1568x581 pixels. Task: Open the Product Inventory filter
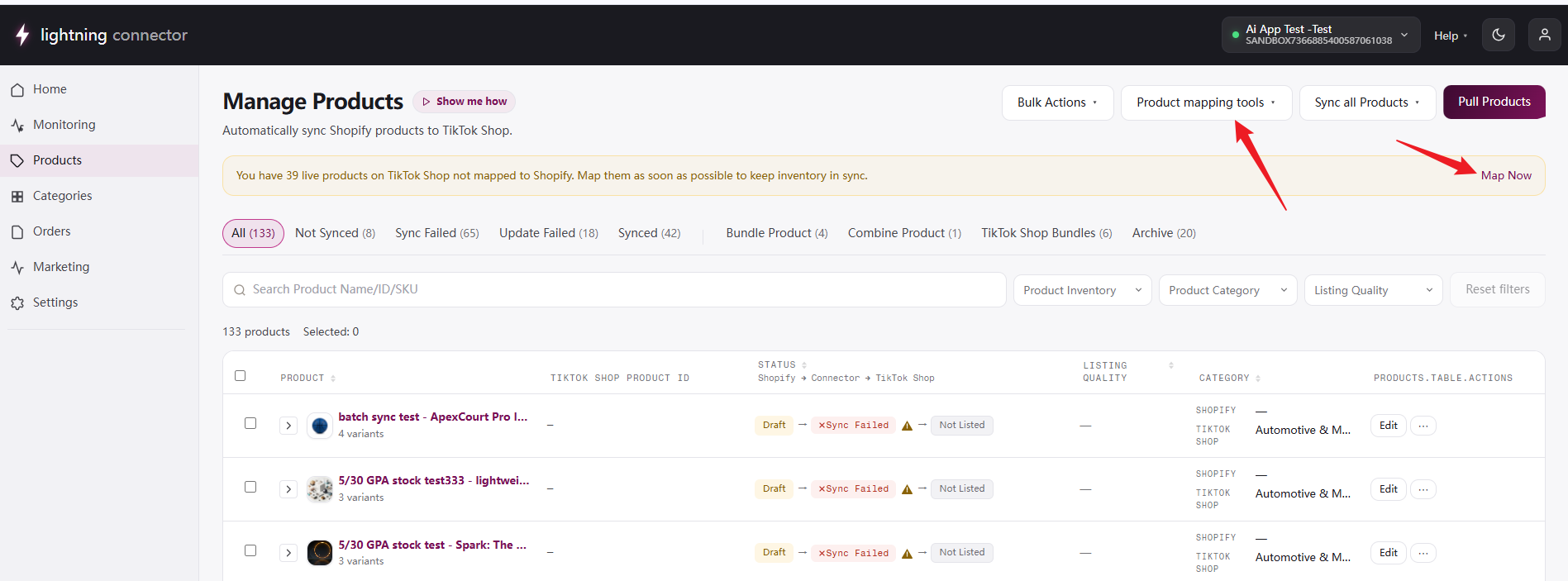click(1082, 290)
